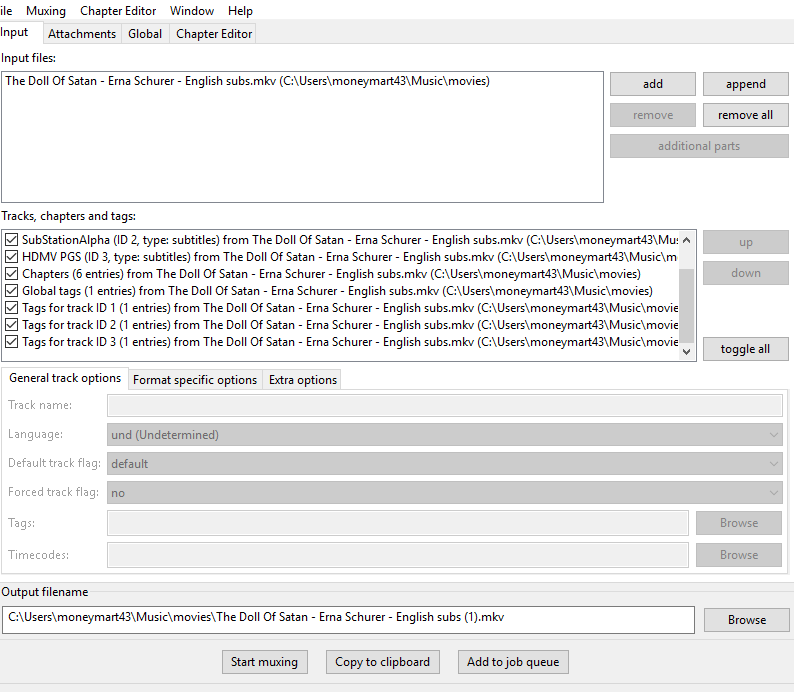Image resolution: width=794 pixels, height=692 pixels.
Task: Open the Extra options tab
Action: (303, 380)
